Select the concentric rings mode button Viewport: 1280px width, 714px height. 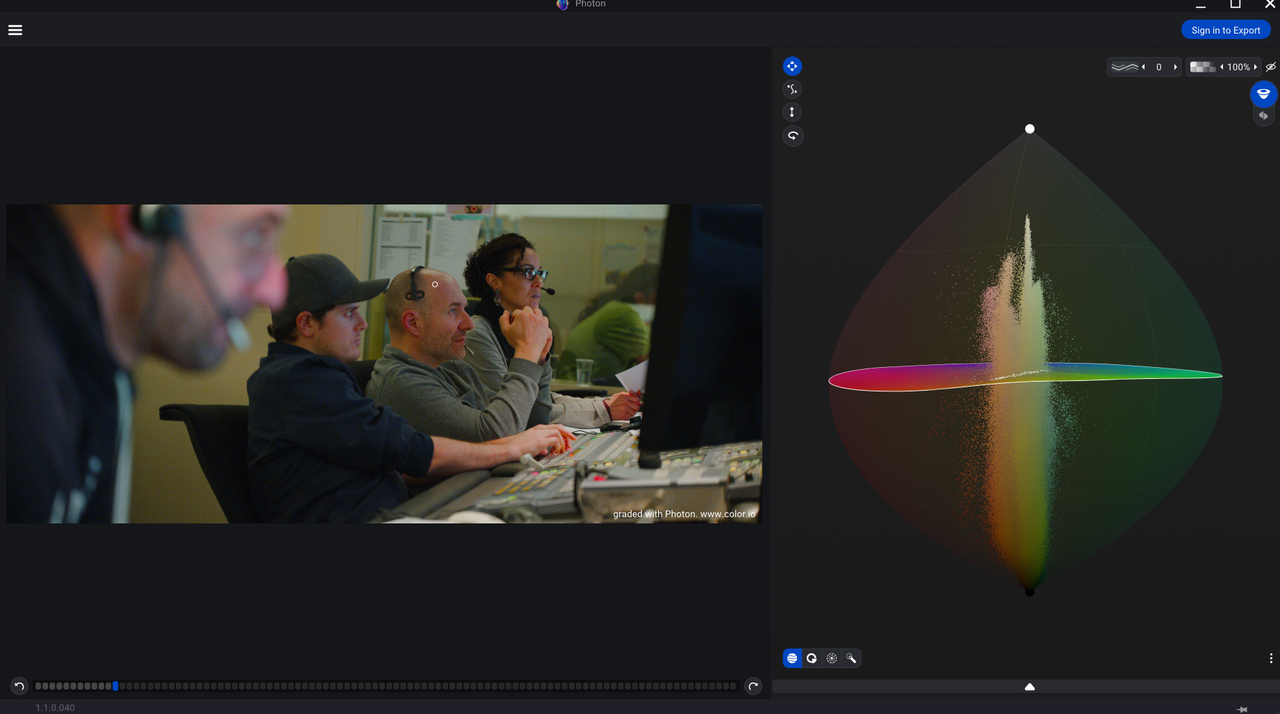pyautogui.click(x=831, y=658)
